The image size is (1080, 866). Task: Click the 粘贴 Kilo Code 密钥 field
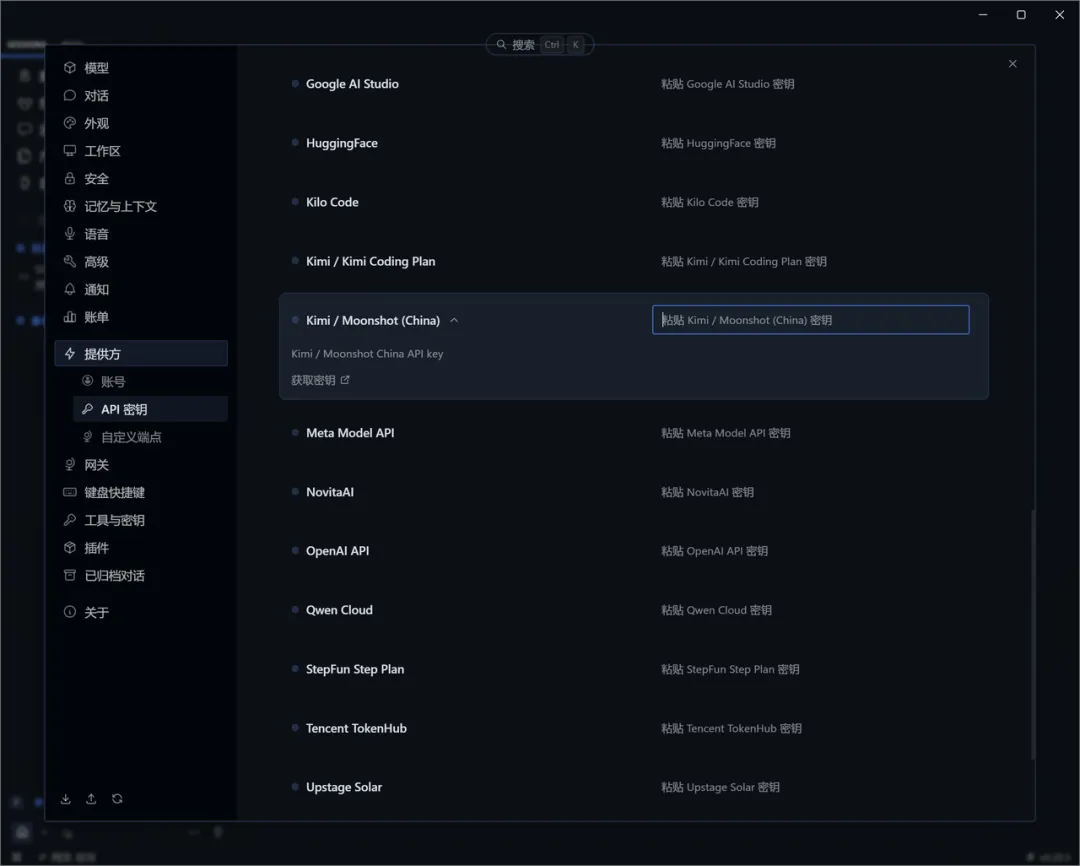[811, 203]
